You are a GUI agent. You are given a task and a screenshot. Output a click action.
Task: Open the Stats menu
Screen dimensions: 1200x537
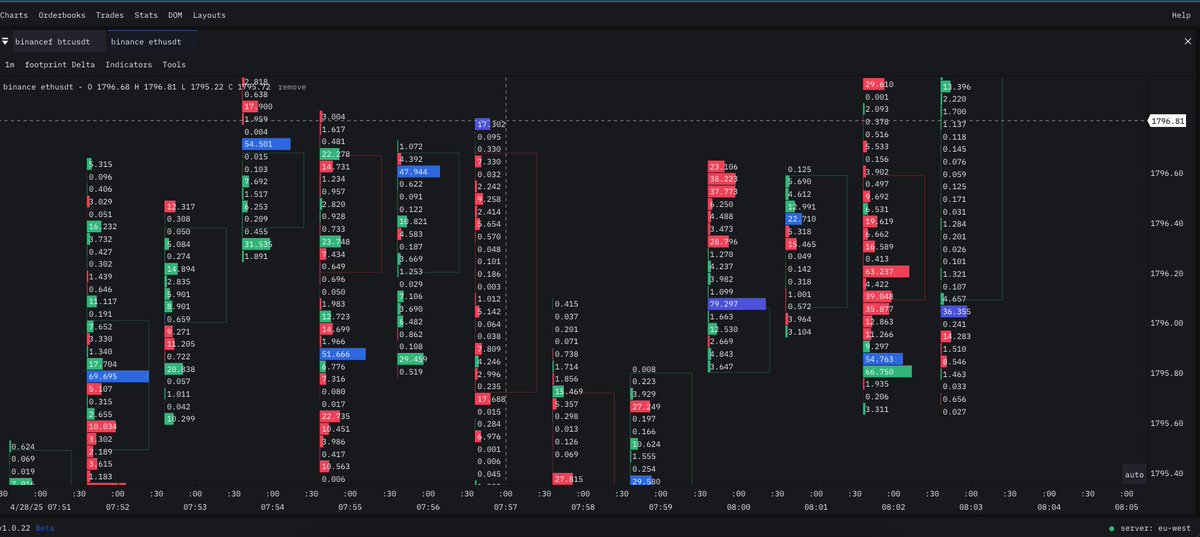tap(146, 15)
